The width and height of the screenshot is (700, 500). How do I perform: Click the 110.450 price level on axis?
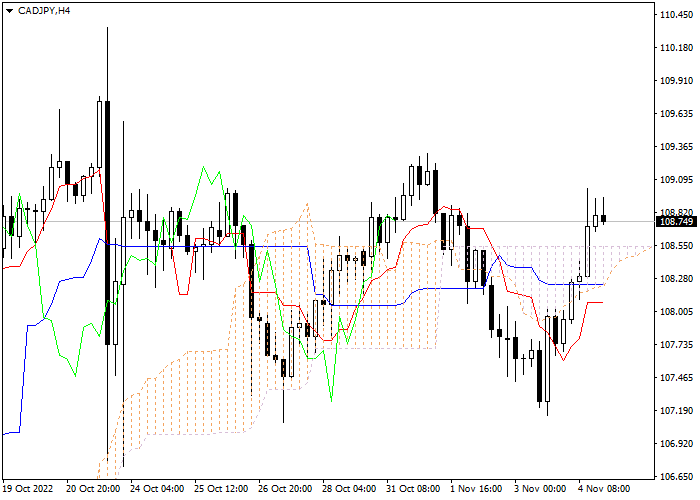[x=676, y=15]
